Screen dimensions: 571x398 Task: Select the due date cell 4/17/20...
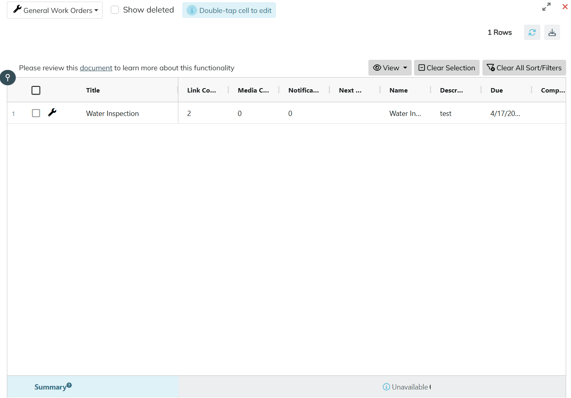coord(505,114)
